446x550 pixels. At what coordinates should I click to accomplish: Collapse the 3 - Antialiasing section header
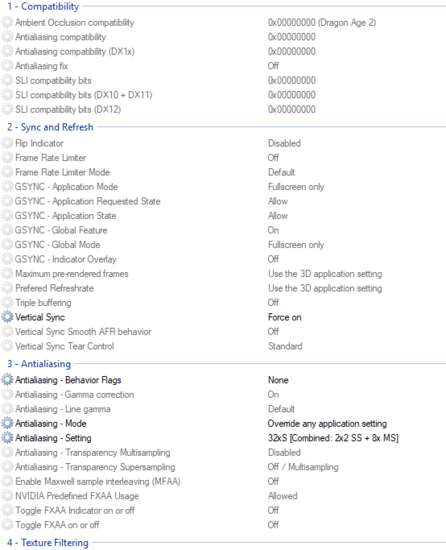tap(39, 364)
